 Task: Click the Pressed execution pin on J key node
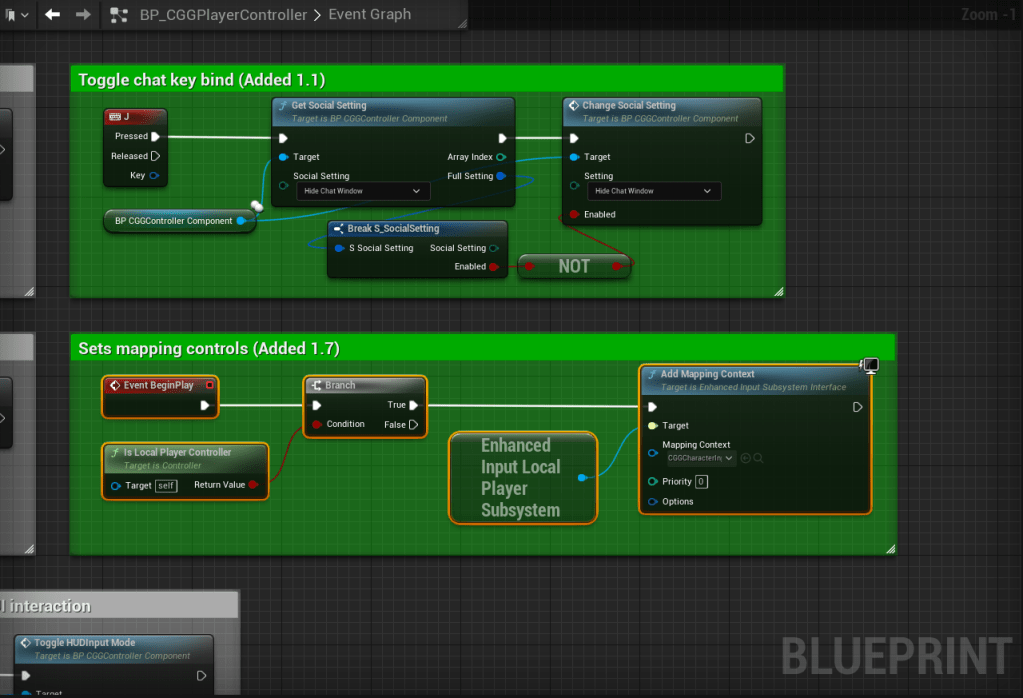[155, 137]
